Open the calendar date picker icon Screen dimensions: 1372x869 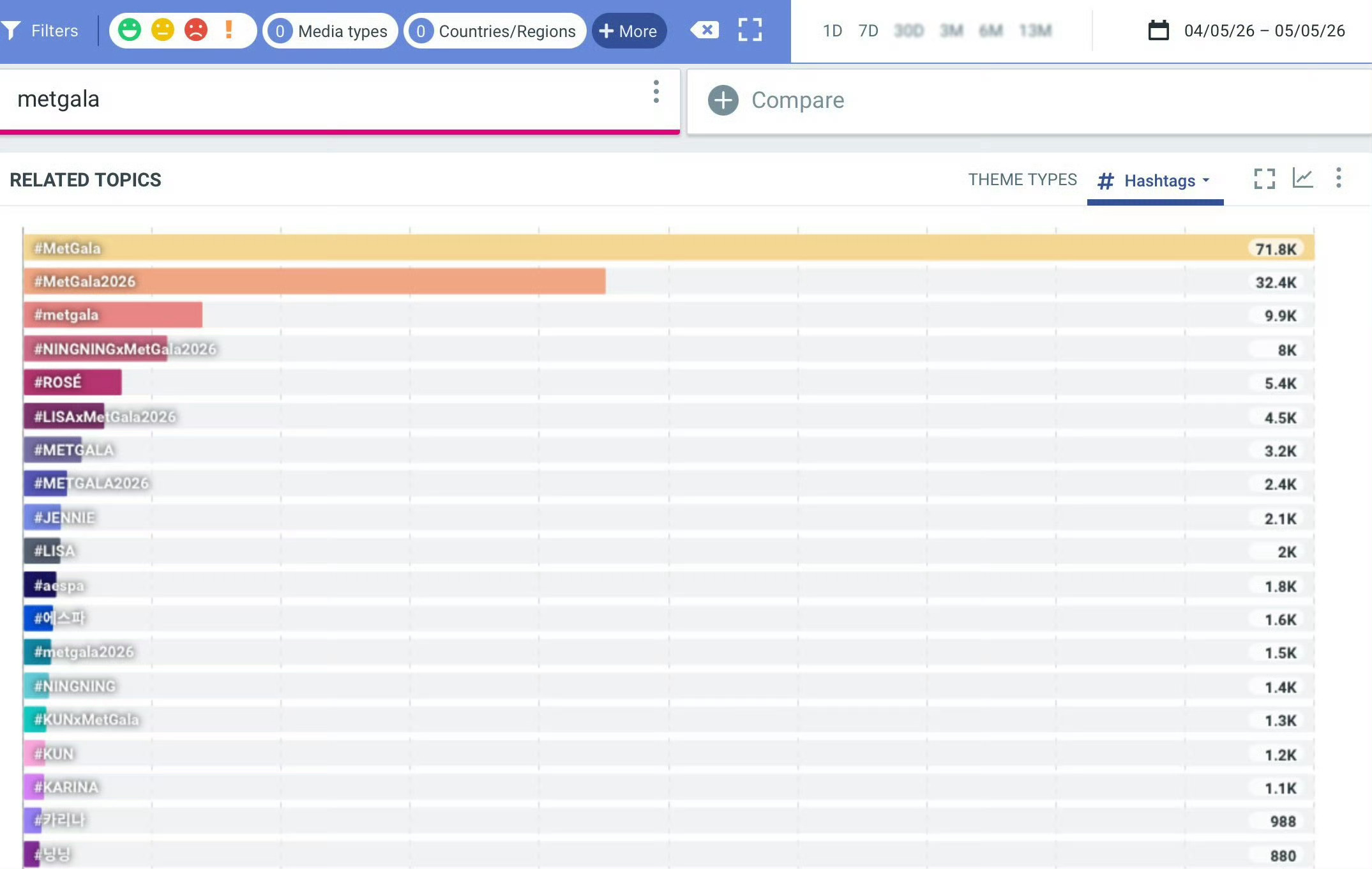point(1158,30)
